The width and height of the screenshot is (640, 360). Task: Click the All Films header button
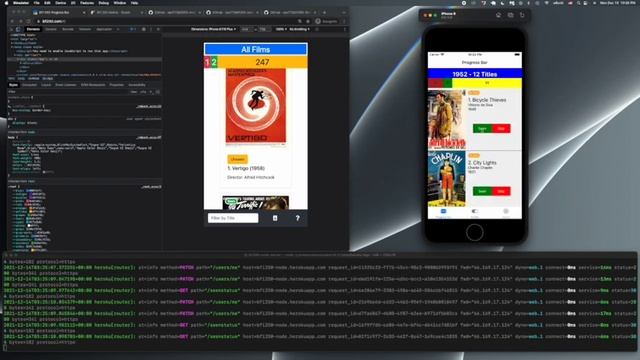(256, 49)
